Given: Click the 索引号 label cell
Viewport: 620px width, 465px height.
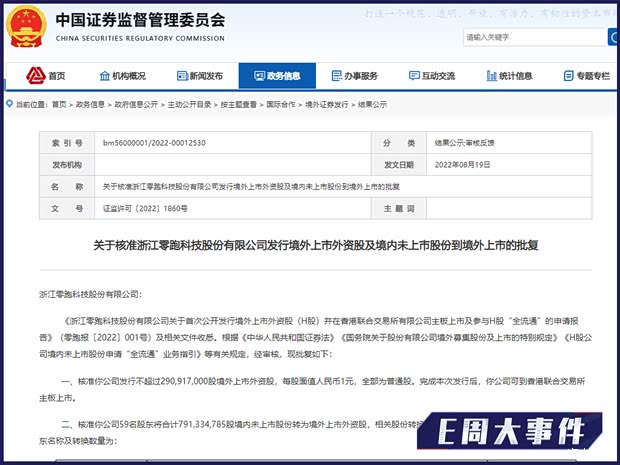Looking at the screenshot, I should coord(67,143).
